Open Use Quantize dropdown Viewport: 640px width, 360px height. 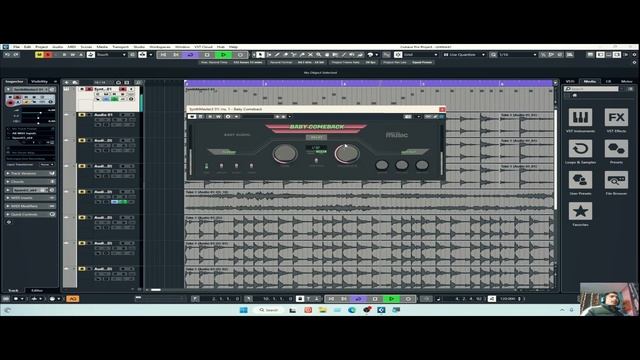464,55
